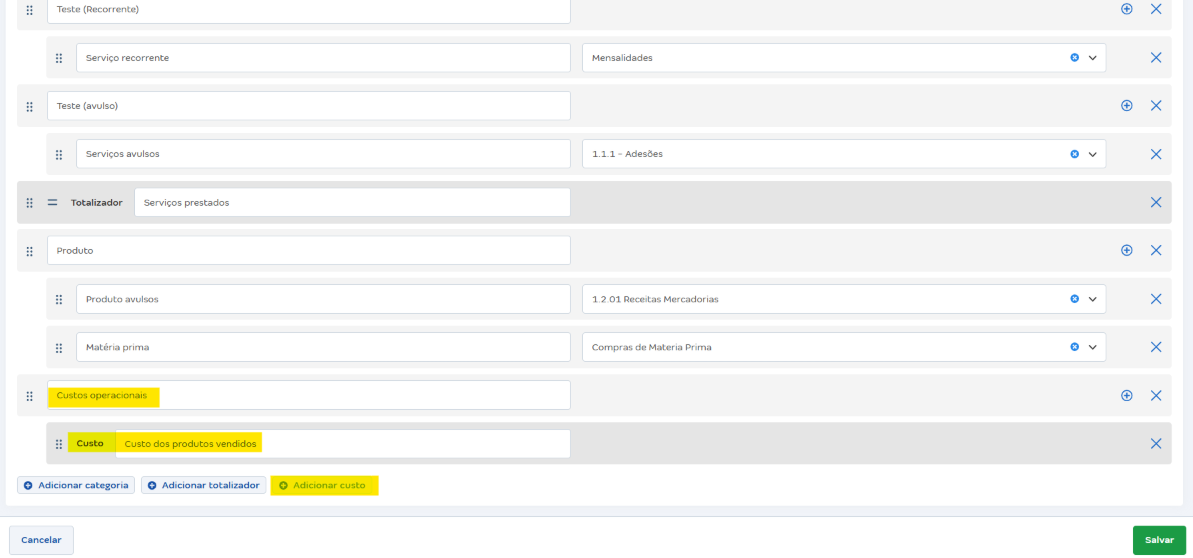Click drag handle of Matéria prima row

click(x=59, y=348)
